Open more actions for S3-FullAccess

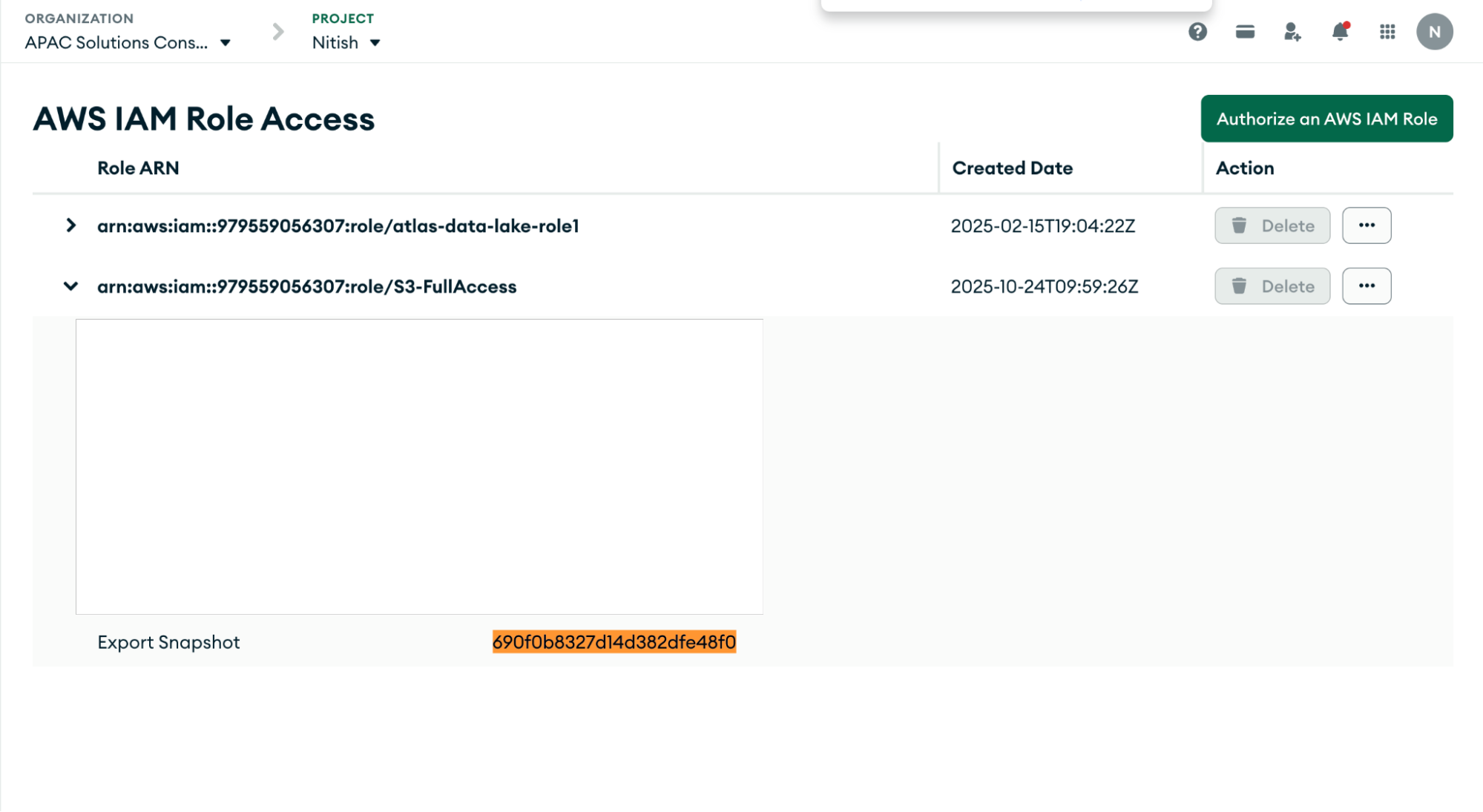tap(1366, 286)
